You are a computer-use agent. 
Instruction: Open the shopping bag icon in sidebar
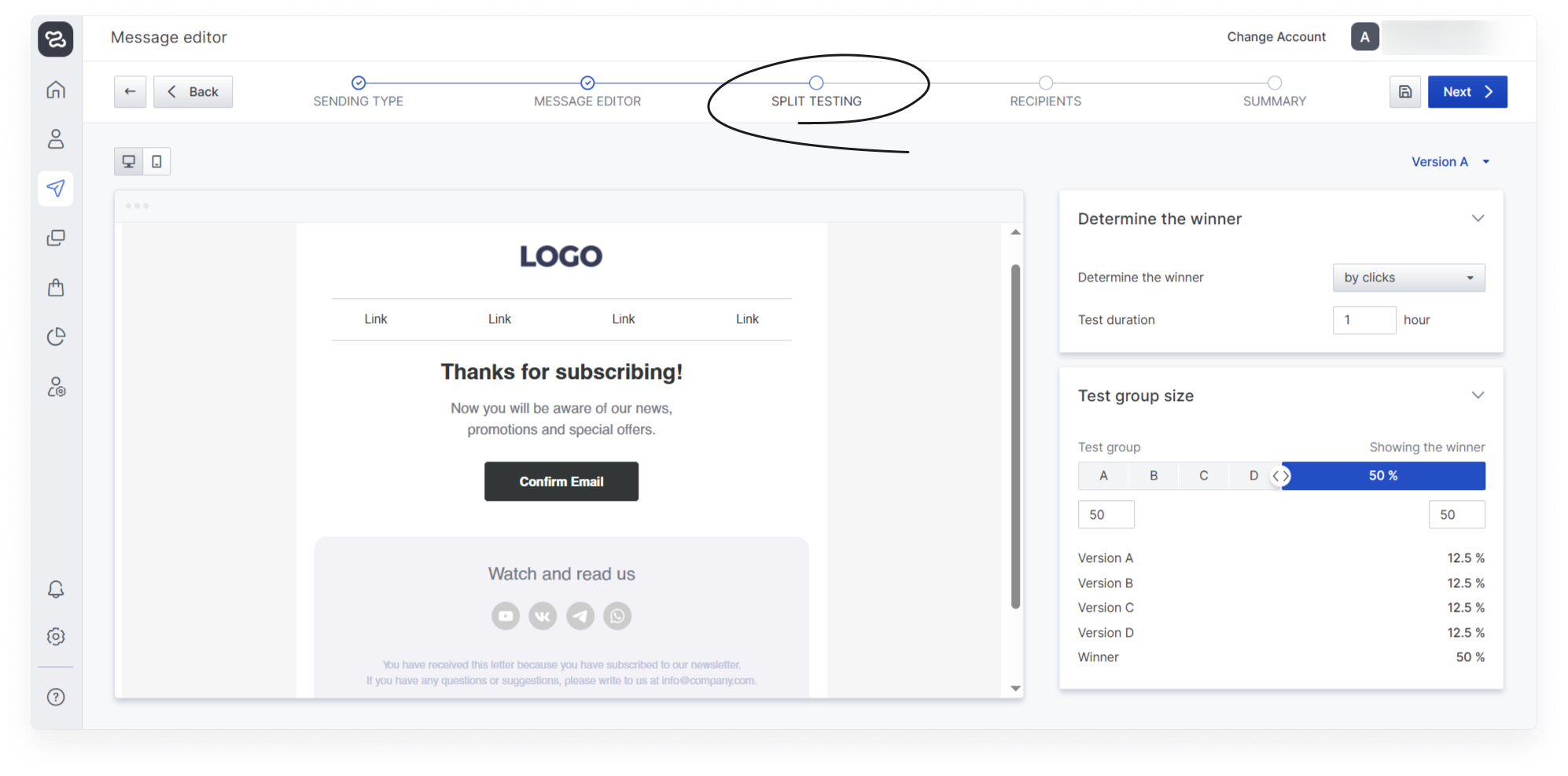coord(56,287)
